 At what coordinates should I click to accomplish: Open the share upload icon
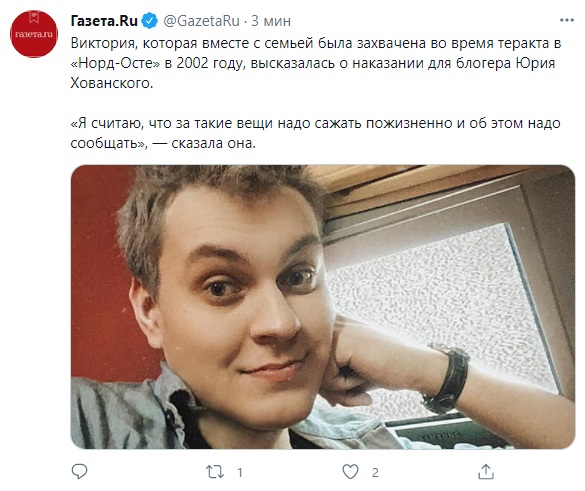(x=486, y=472)
